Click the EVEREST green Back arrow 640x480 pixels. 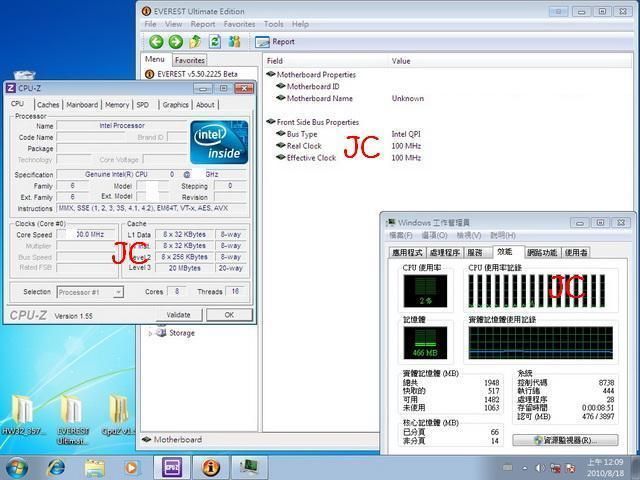coord(156,42)
